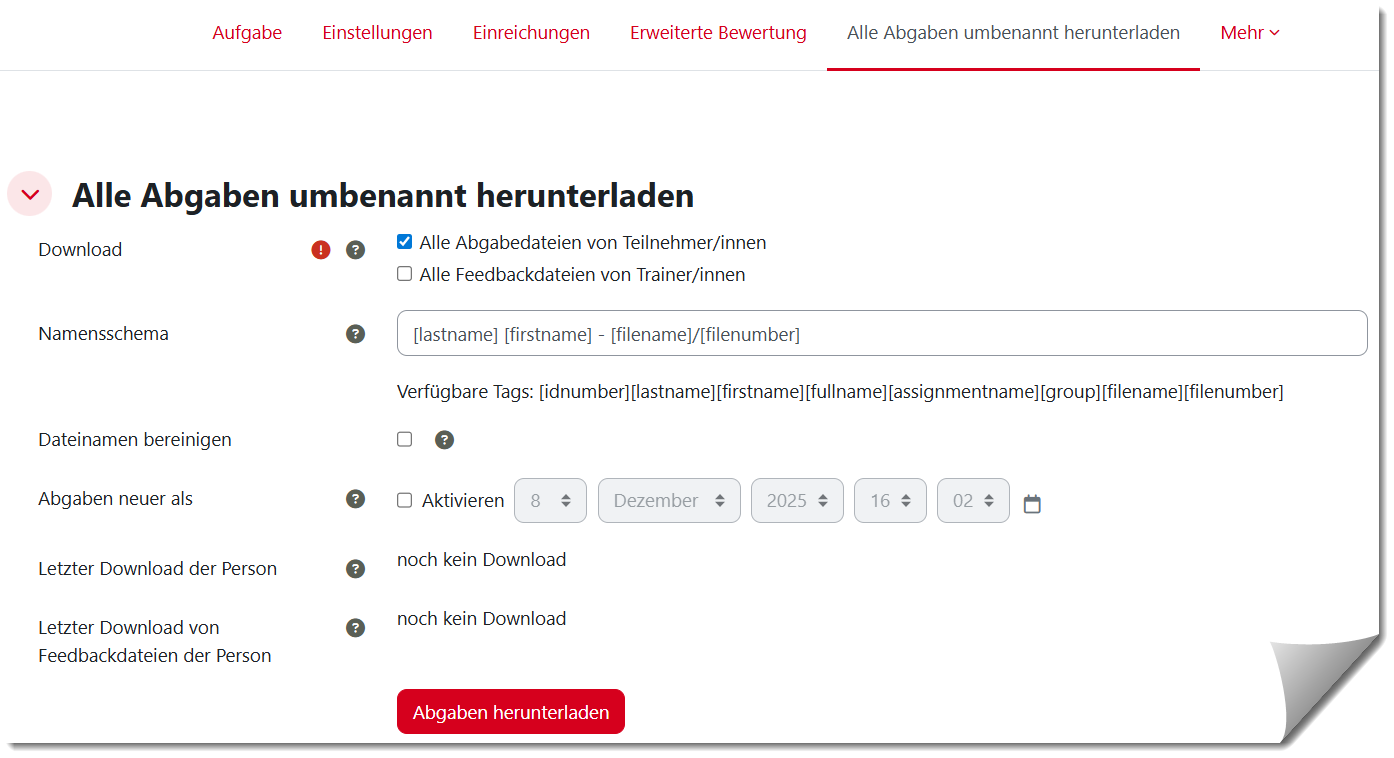Open help icon beside Namensschema
The height and width of the screenshot is (758, 1394).
click(x=355, y=334)
